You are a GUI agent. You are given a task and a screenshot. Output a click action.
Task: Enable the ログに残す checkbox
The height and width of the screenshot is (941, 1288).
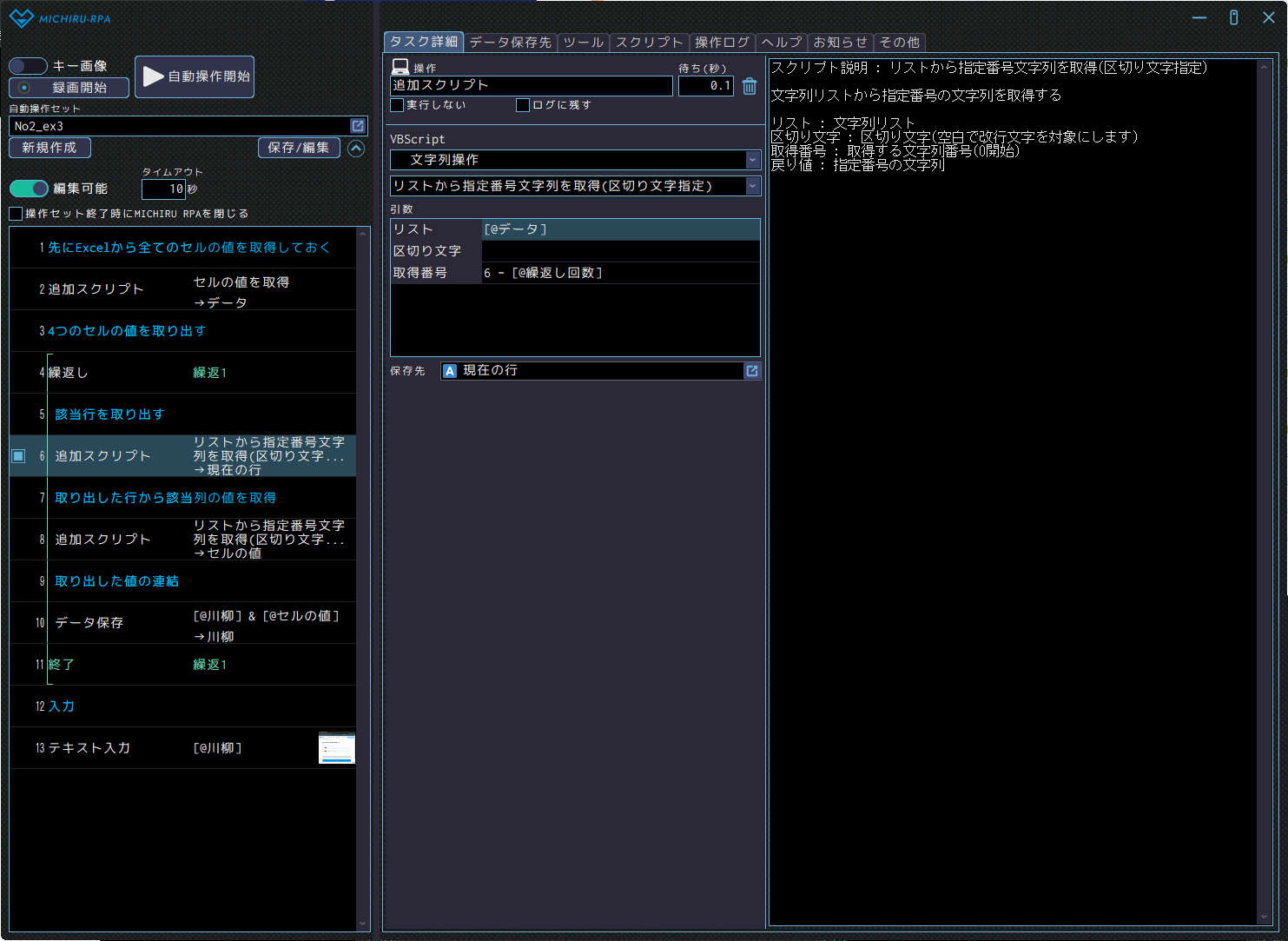pyautogui.click(x=523, y=105)
